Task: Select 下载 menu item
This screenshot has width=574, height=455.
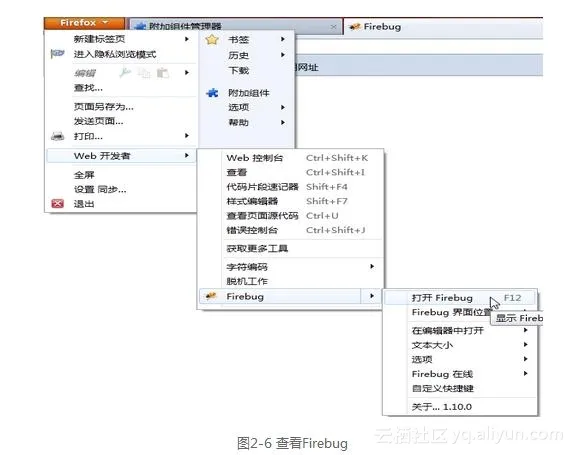Action: click(x=246, y=70)
